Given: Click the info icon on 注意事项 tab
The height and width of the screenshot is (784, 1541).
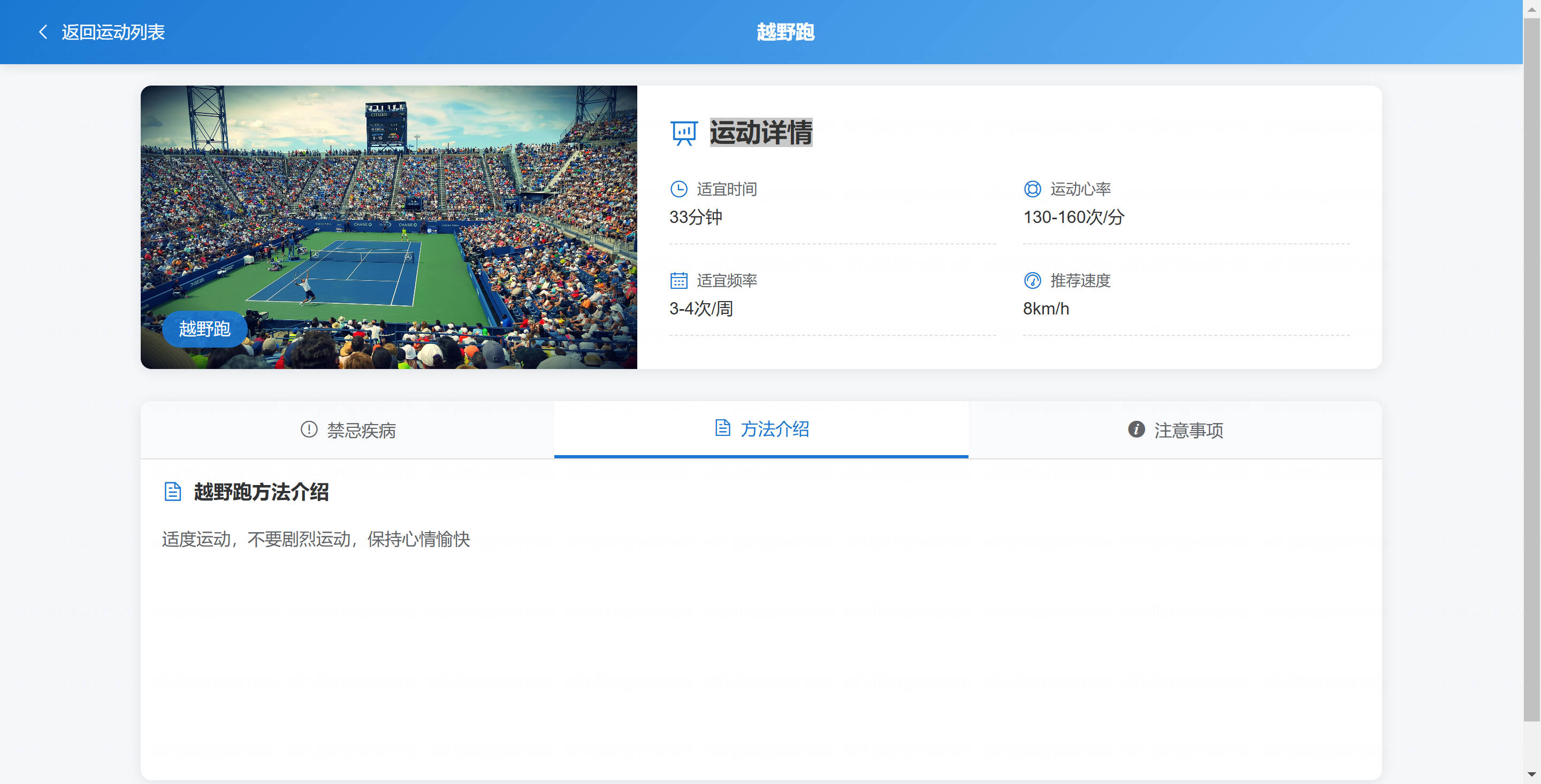Looking at the screenshot, I should [x=1136, y=429].
